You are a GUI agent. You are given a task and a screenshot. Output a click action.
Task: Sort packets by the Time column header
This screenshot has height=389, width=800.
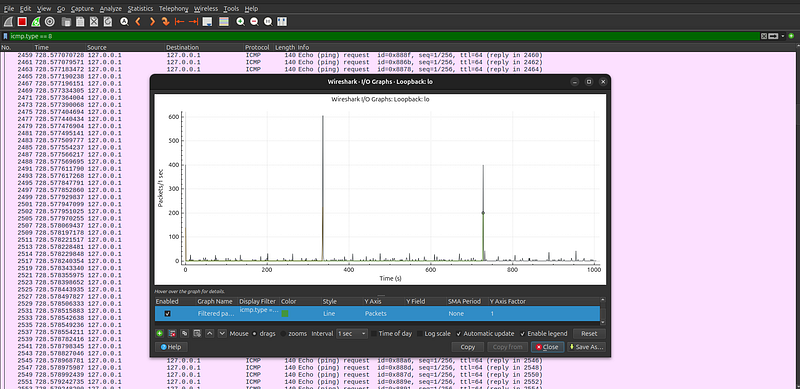[59, 47]
